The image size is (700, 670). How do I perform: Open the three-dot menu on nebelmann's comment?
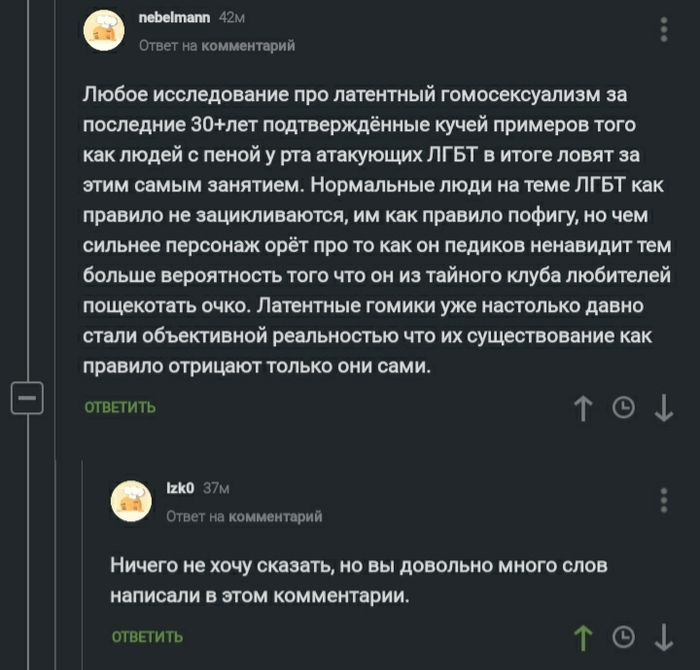(665, 28)
